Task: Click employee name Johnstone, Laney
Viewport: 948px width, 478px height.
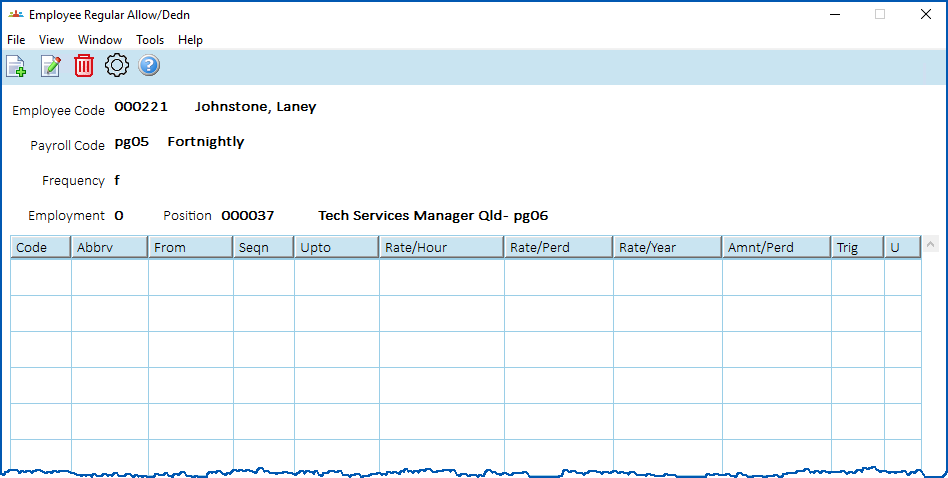Action: (255, 107)
